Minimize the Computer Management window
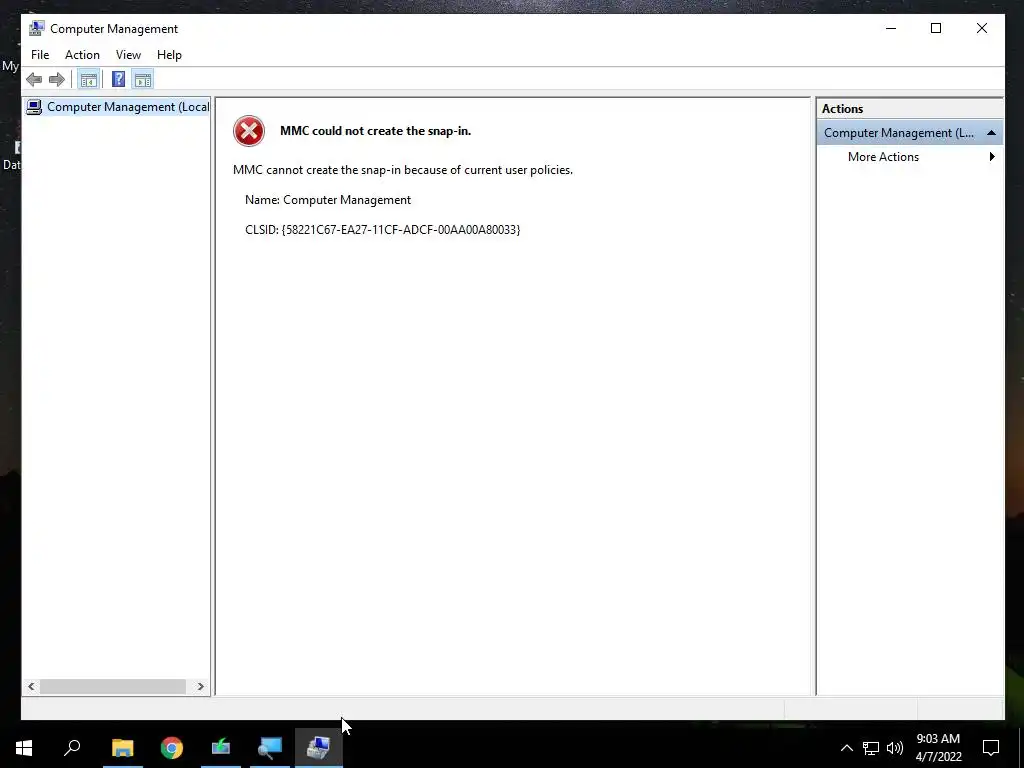 pos(891,28)
